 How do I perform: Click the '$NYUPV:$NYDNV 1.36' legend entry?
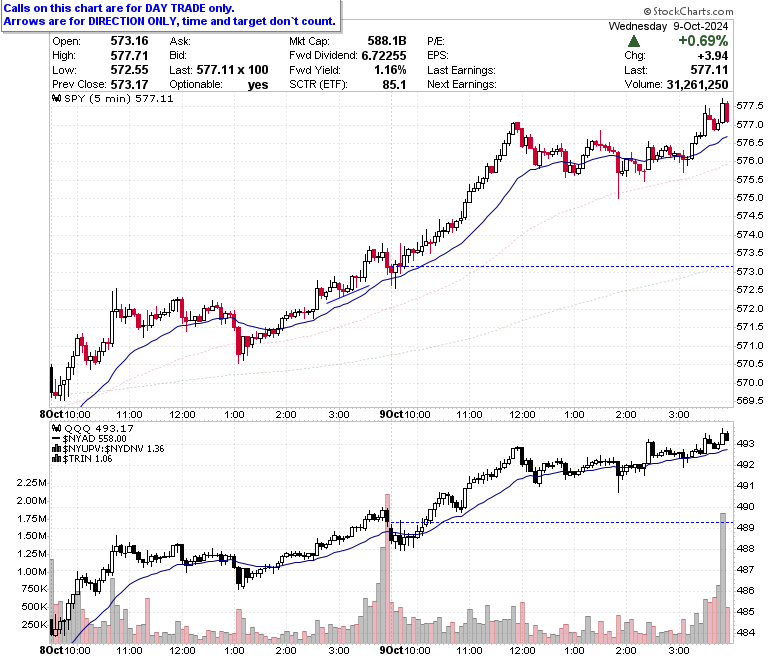tap(113, 449)
